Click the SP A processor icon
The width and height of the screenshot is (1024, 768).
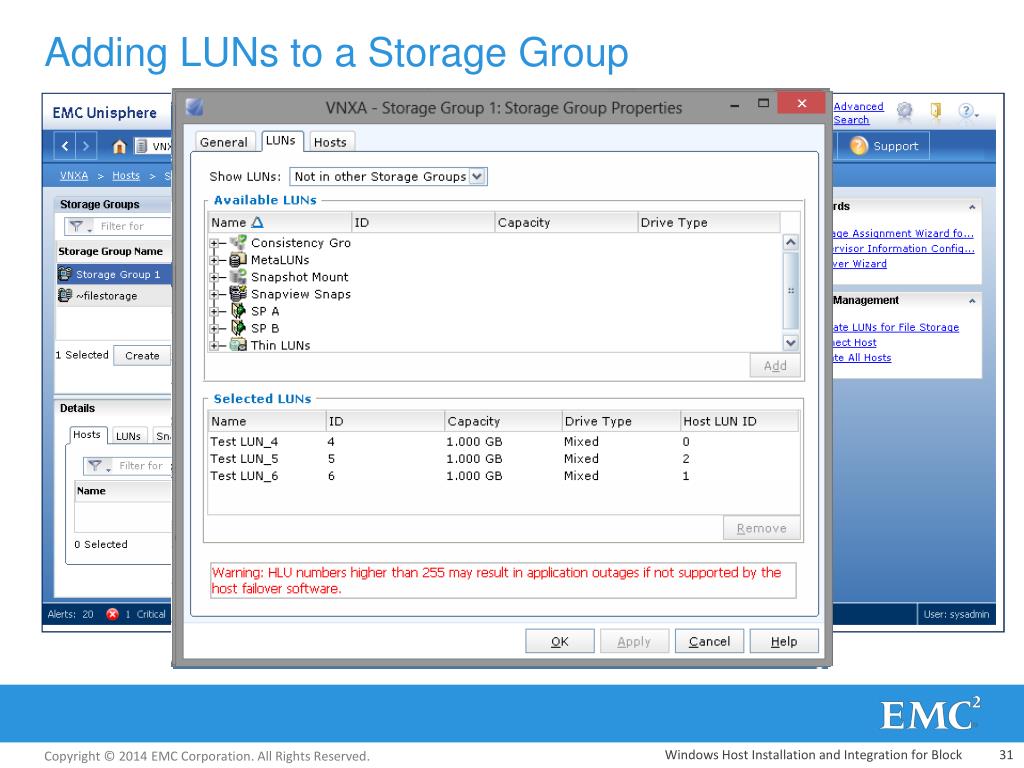tap(238, 311)
